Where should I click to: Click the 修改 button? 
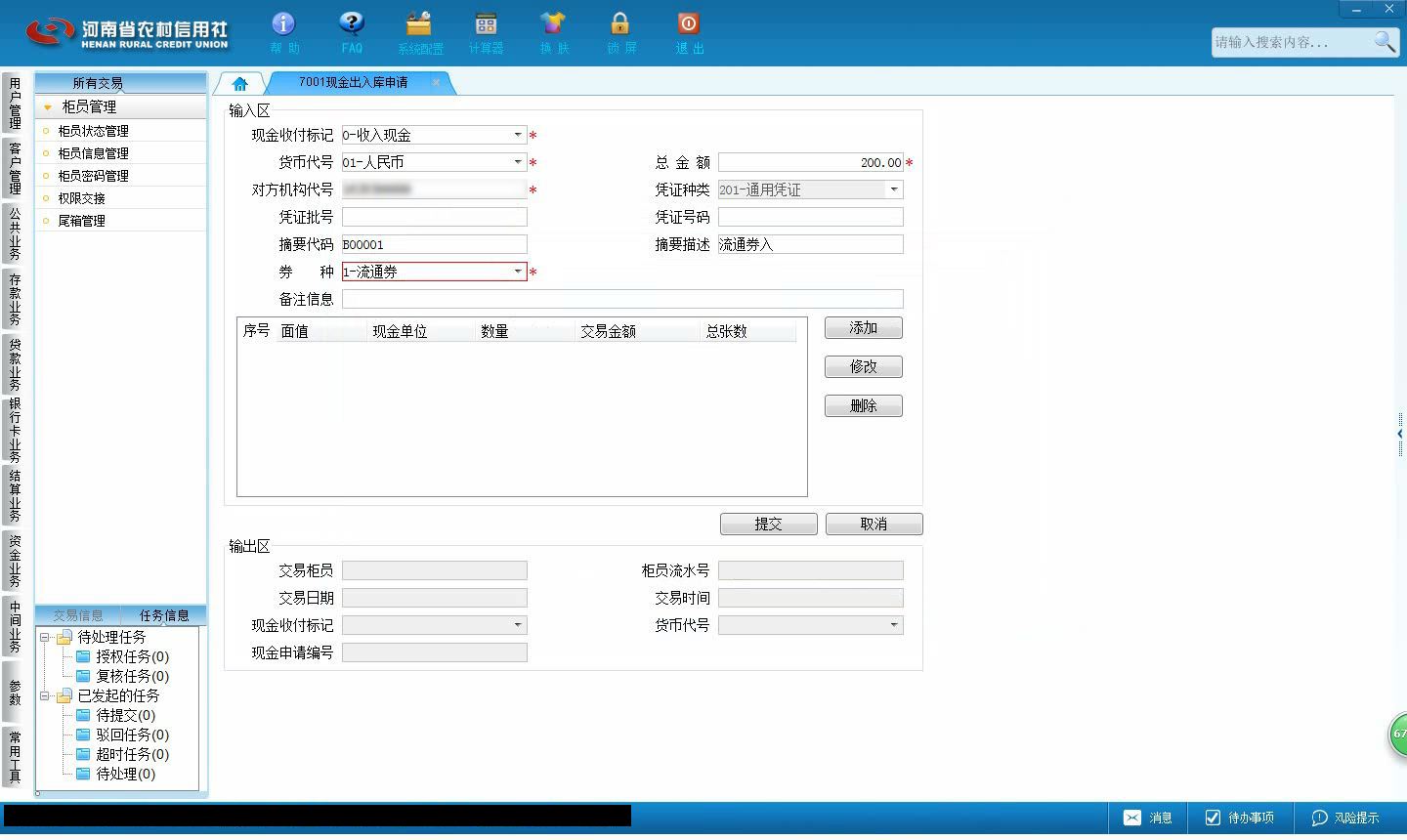(x=864, y=367)
